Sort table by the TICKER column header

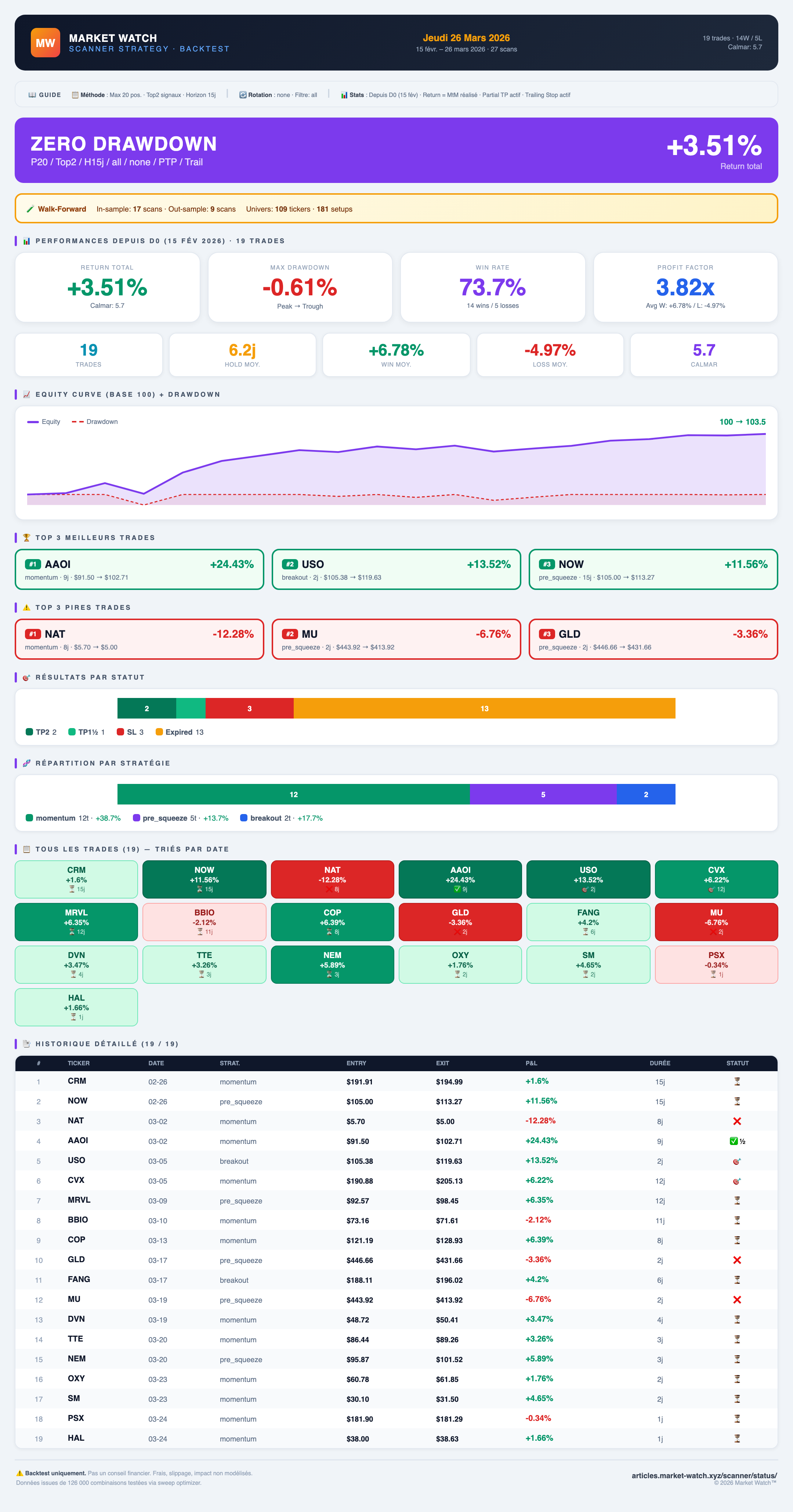click(x=79, y=1063)
